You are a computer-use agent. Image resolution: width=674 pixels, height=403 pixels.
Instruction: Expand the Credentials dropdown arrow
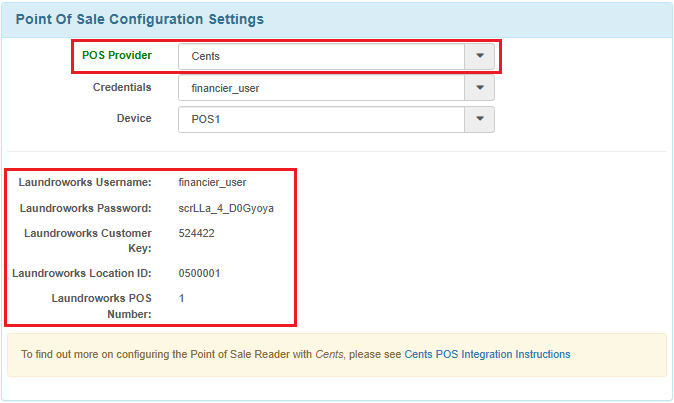point(479,88)
